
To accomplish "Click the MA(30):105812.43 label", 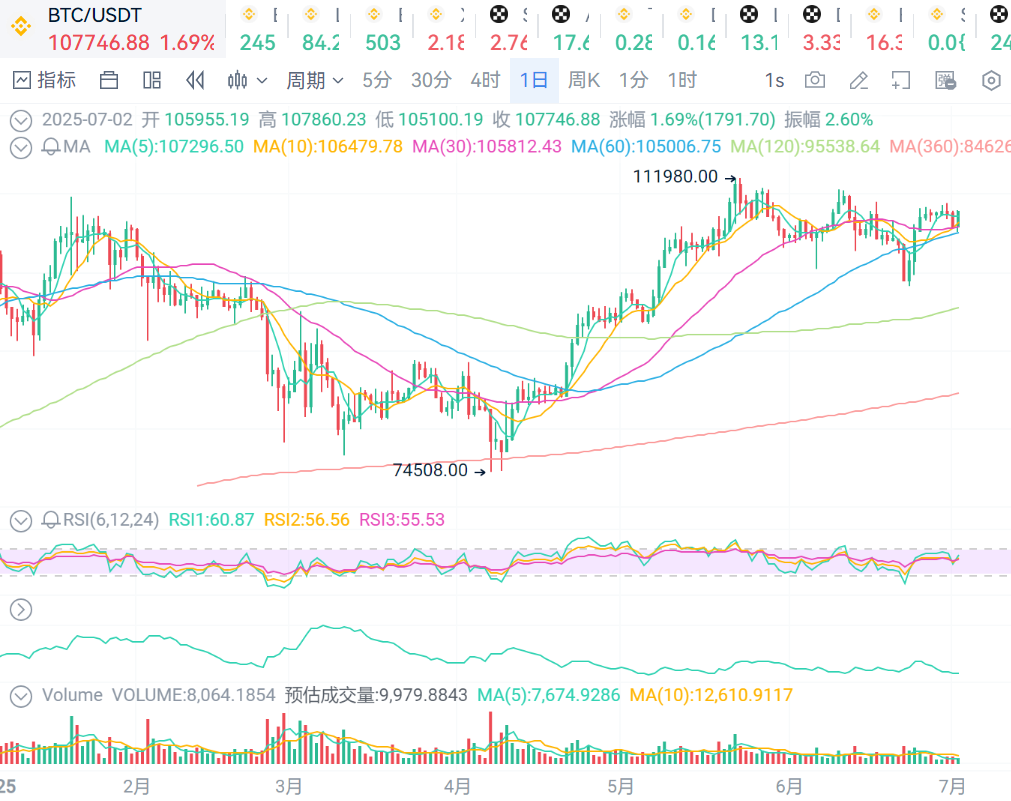I will point(487,147).
